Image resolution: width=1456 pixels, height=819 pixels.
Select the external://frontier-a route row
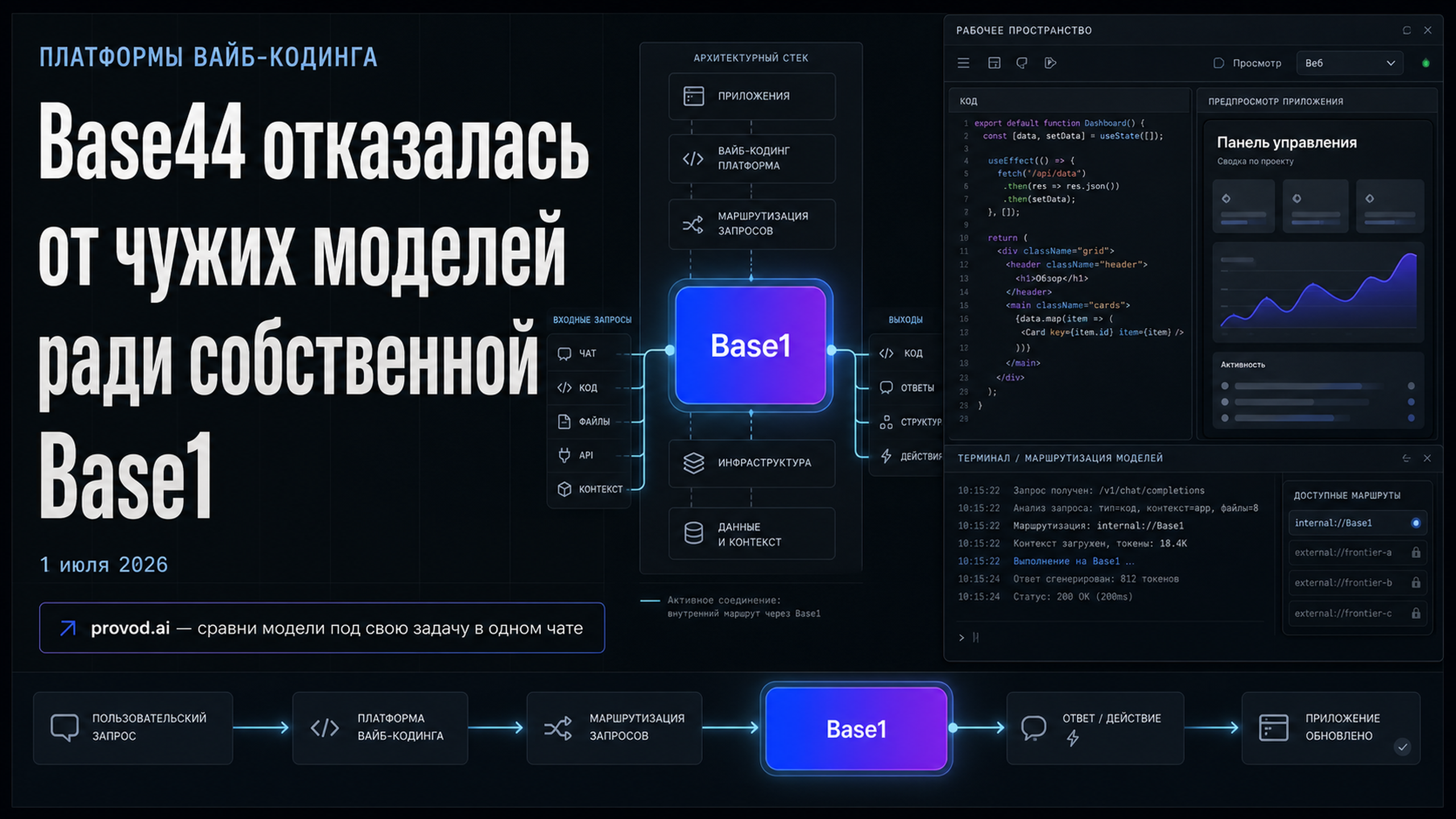pos(1358,553)
